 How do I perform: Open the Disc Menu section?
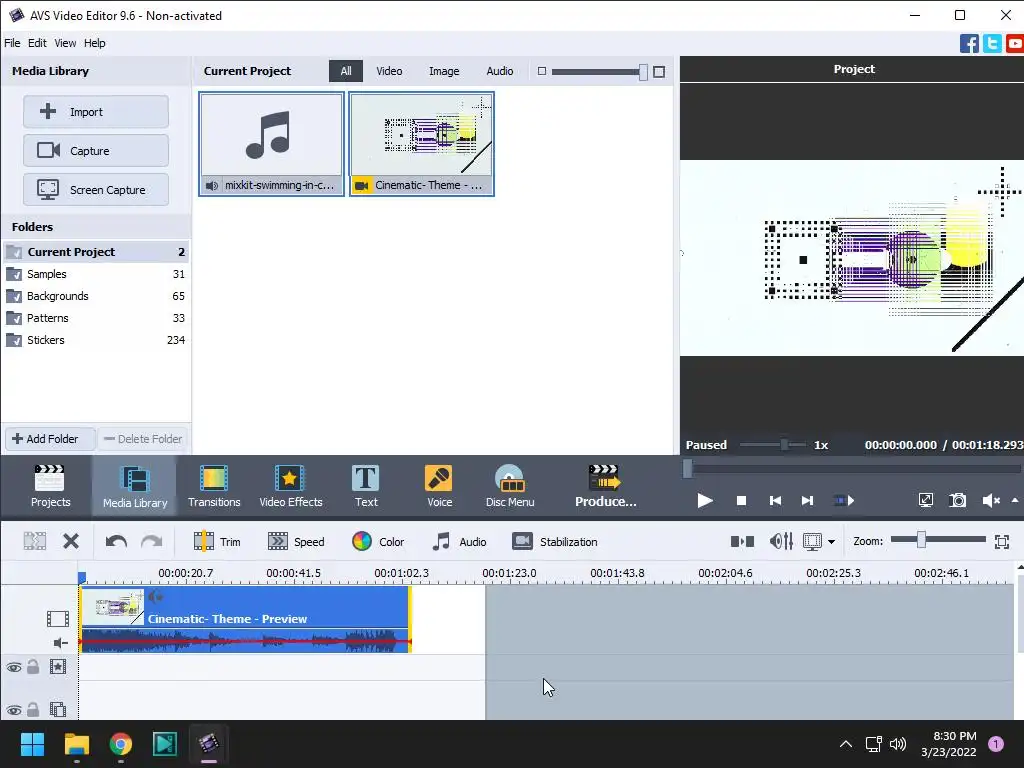pyautogui.click(x=510, y=486)
